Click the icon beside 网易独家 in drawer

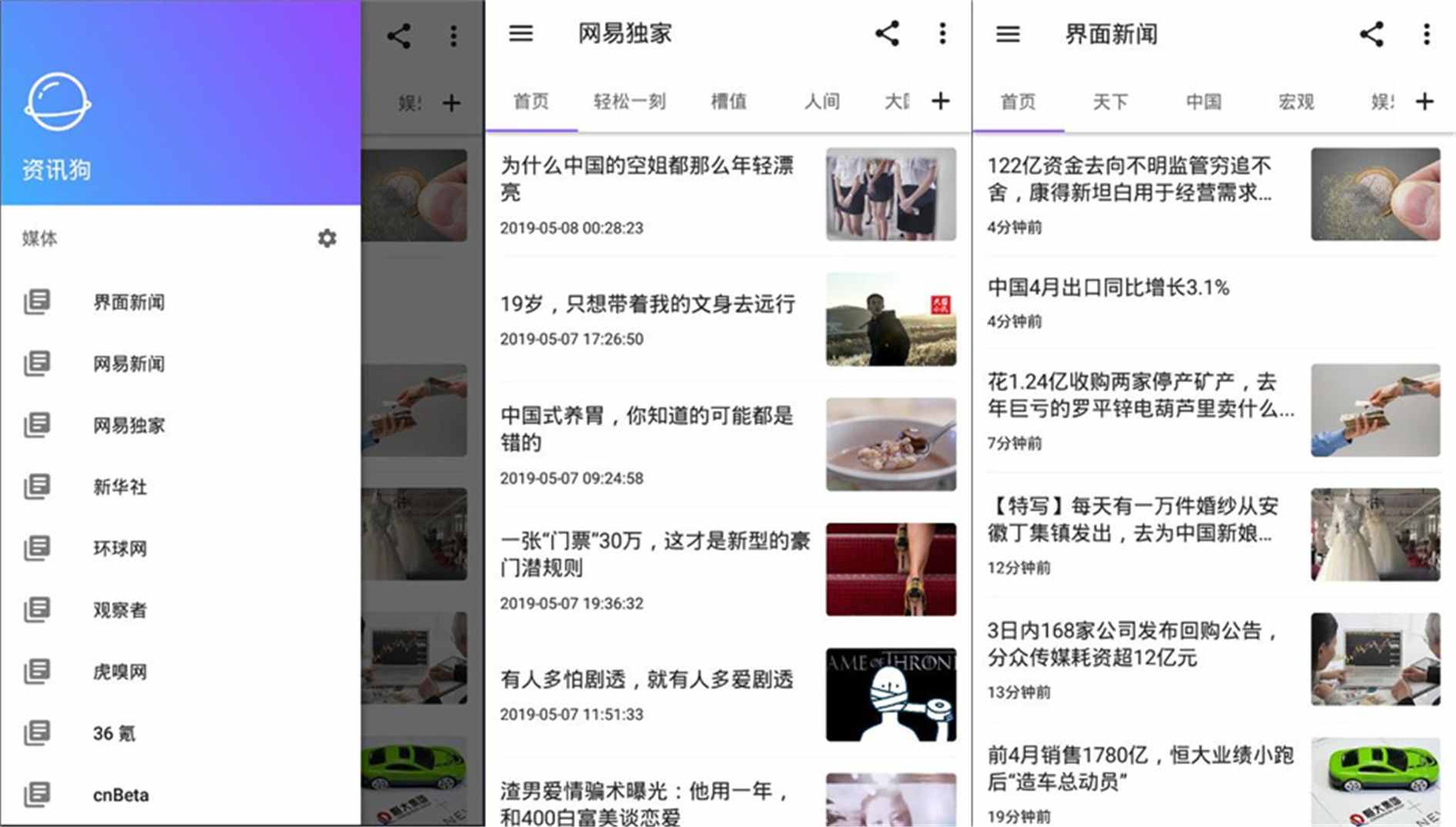tap(37, 425)
